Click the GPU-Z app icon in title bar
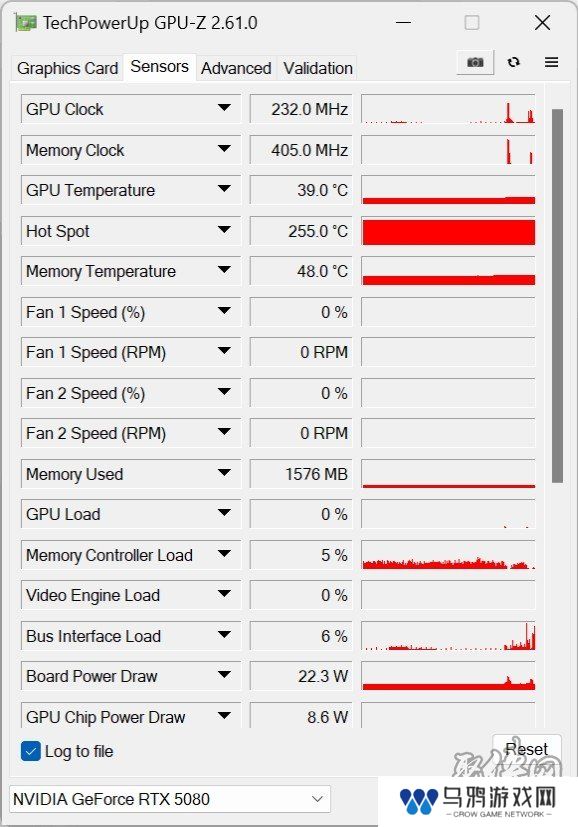578x827 pixels. click(x=26, y=23)
